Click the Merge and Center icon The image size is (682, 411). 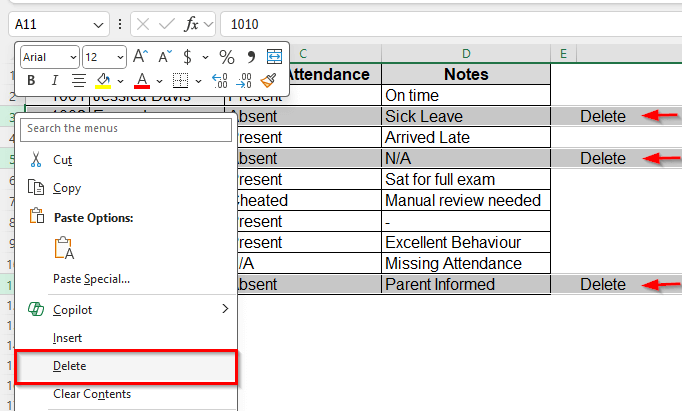274,57
